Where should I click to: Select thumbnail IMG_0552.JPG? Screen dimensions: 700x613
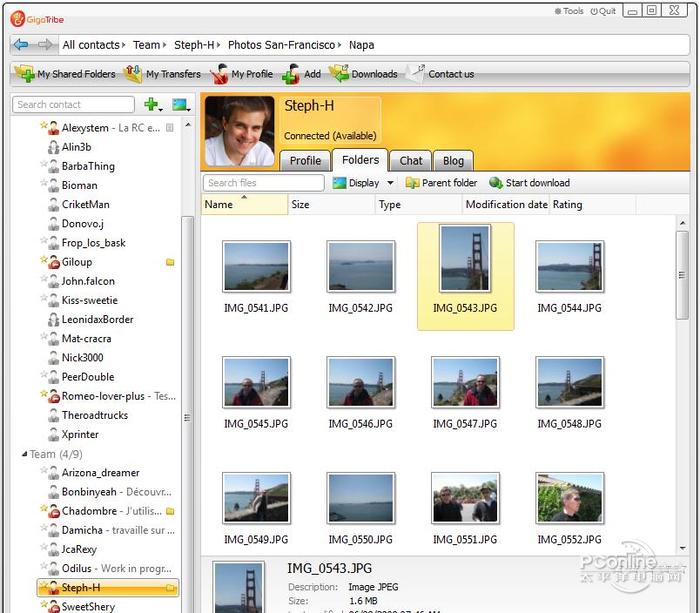(570, 498)
